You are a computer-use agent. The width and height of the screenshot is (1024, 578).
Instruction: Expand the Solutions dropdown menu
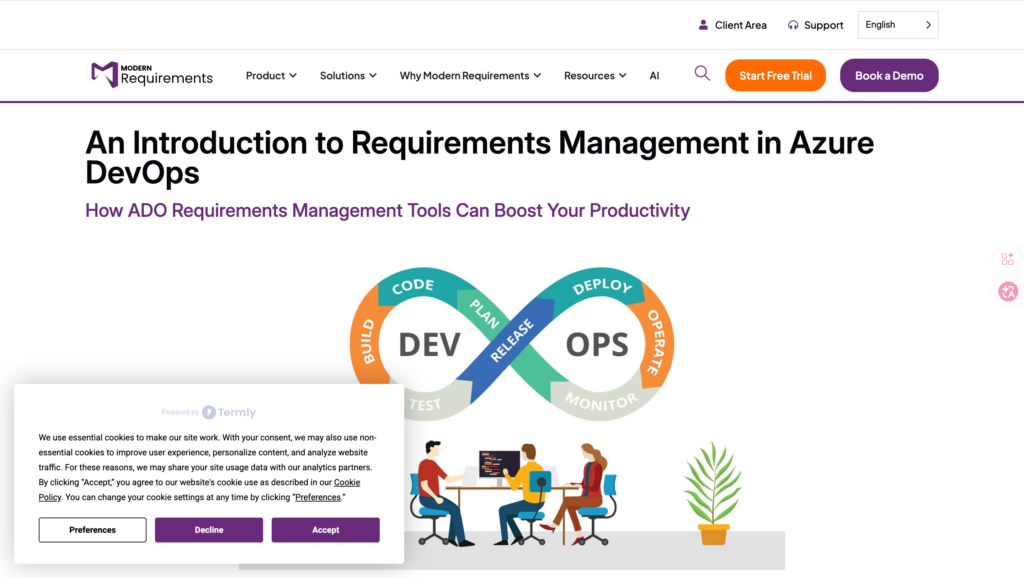[348, 76]
